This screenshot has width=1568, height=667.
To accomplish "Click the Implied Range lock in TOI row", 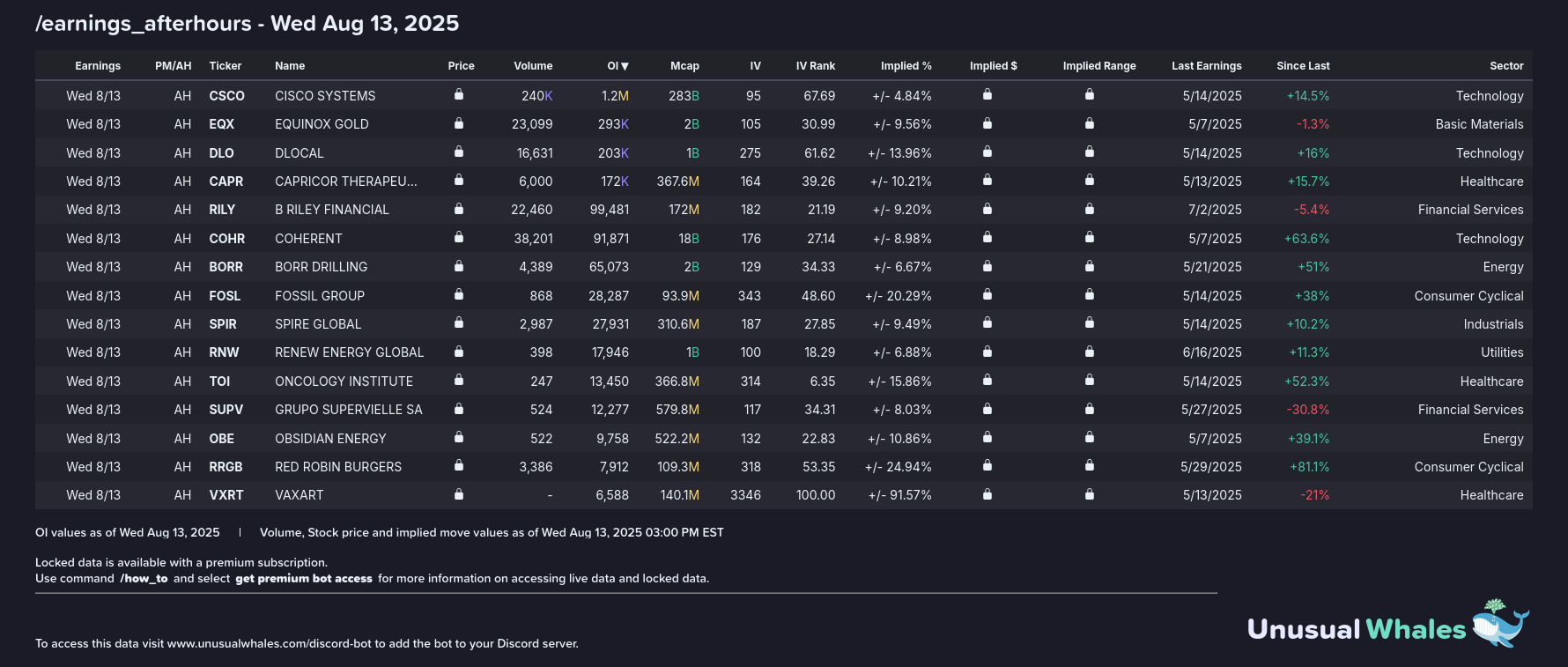I will (x=1090, y=380).
